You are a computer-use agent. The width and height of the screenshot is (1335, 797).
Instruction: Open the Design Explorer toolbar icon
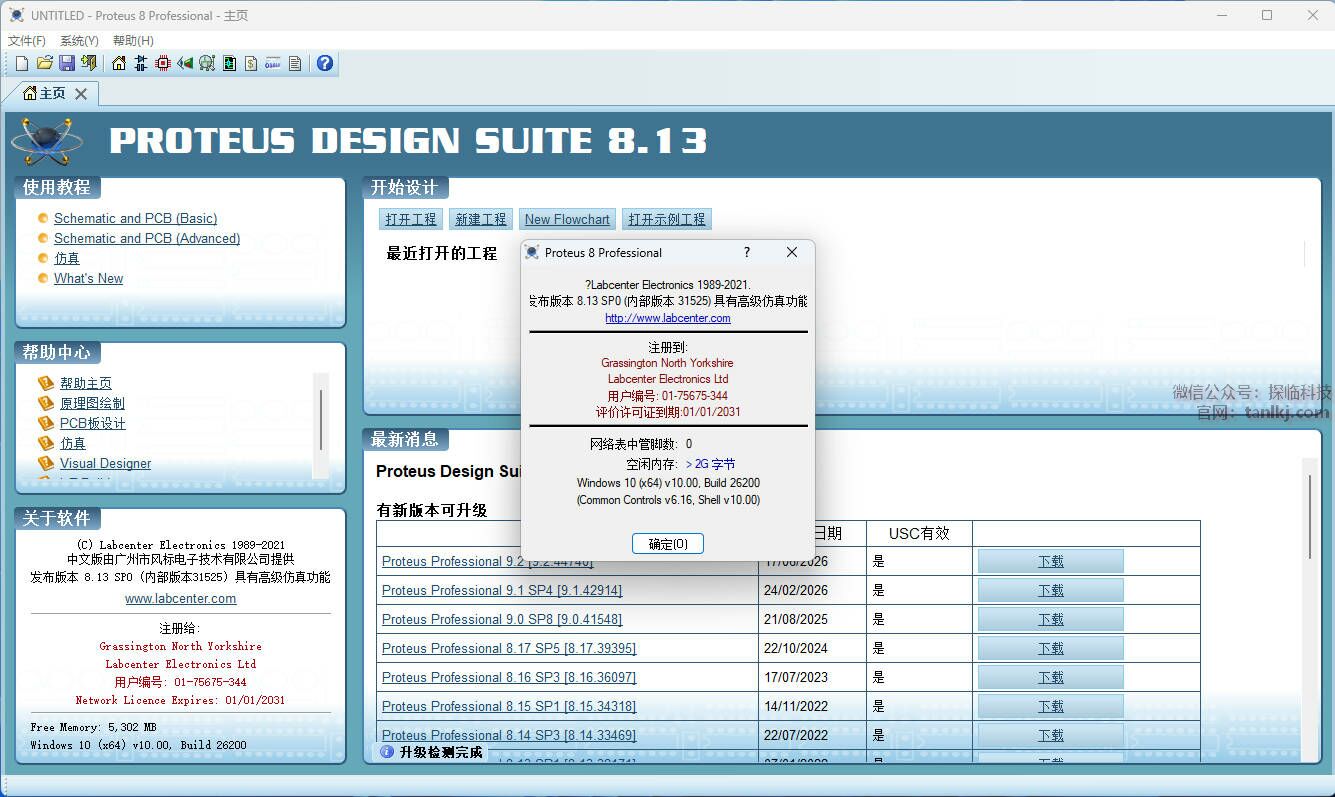tap(229, 63)
